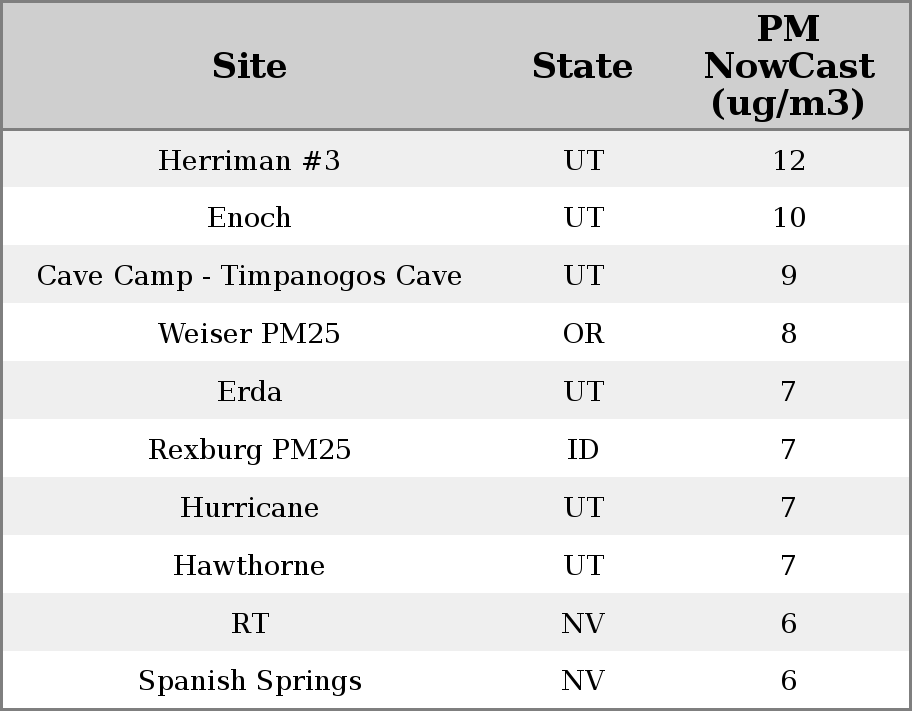This screenshot has width=912, height=711.
Task: Click the Hurricane site name
Action: tap(249, 508)
